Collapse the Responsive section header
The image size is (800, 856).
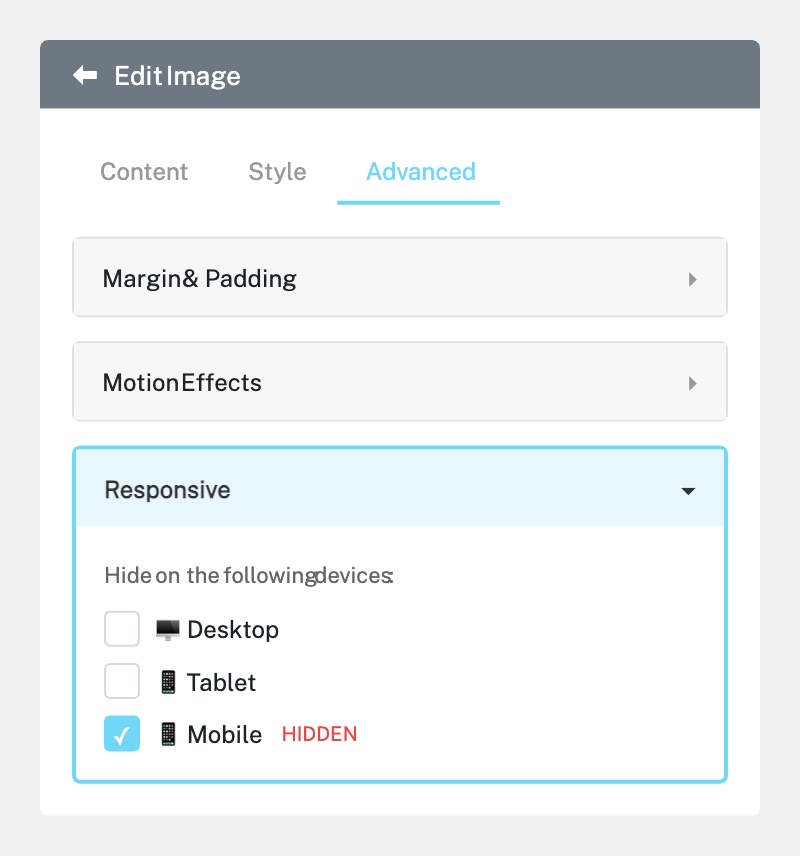click(400, 488)
